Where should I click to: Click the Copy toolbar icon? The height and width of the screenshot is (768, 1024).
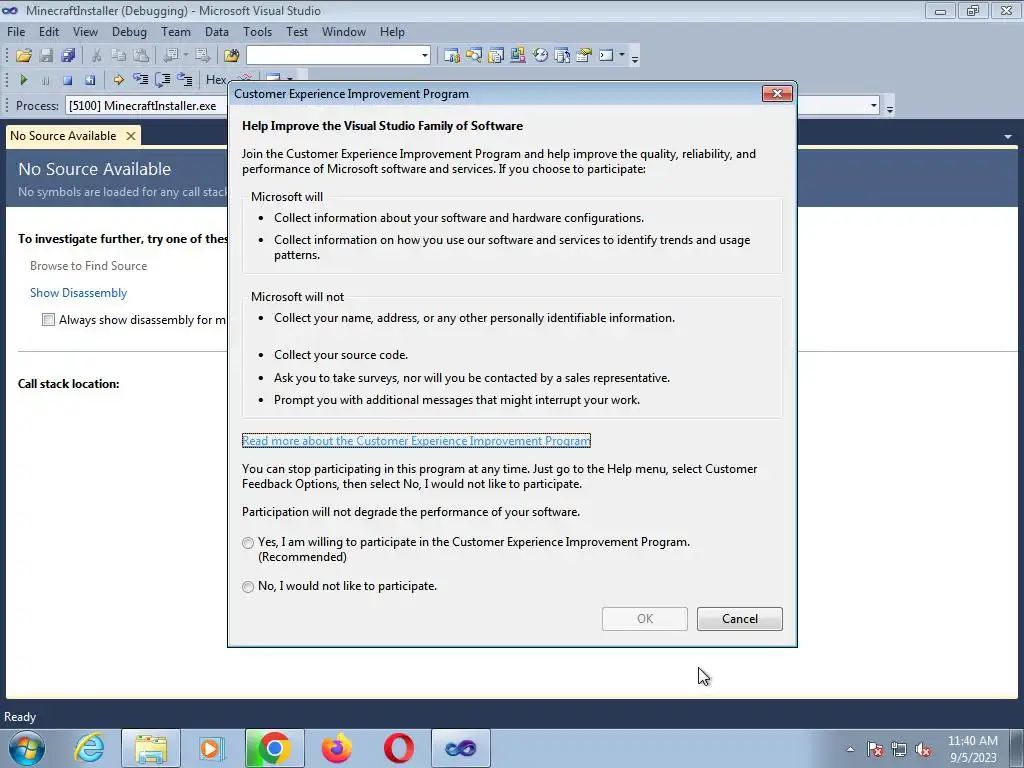coord(118,56)
